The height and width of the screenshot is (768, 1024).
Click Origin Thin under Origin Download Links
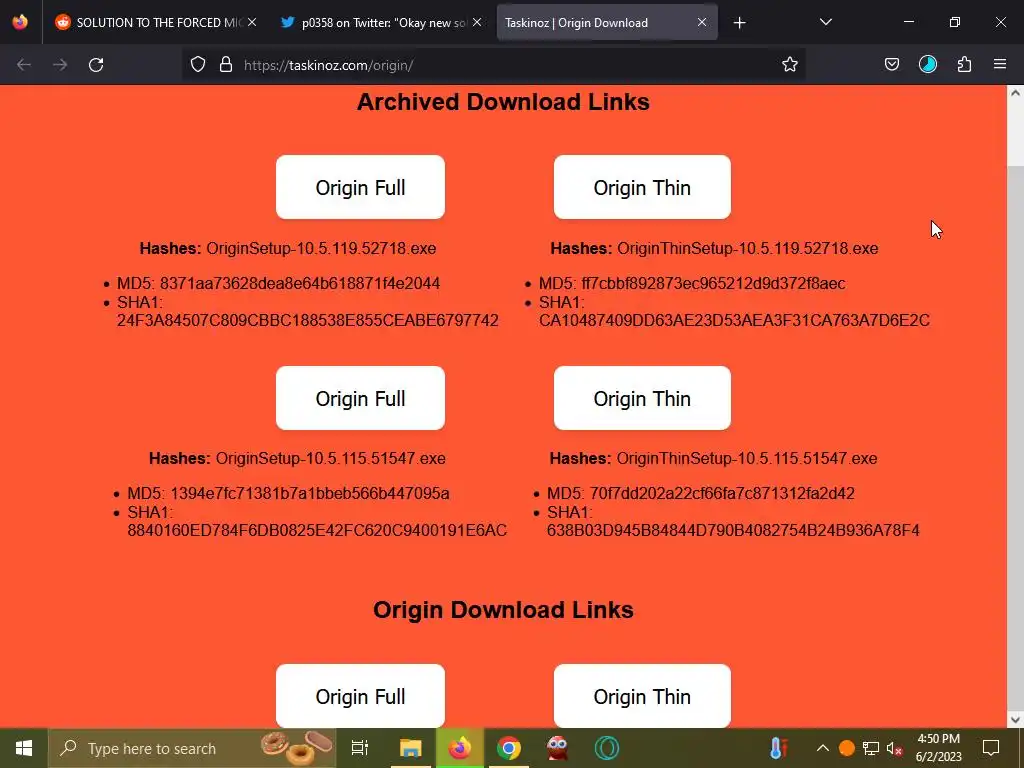642,696
